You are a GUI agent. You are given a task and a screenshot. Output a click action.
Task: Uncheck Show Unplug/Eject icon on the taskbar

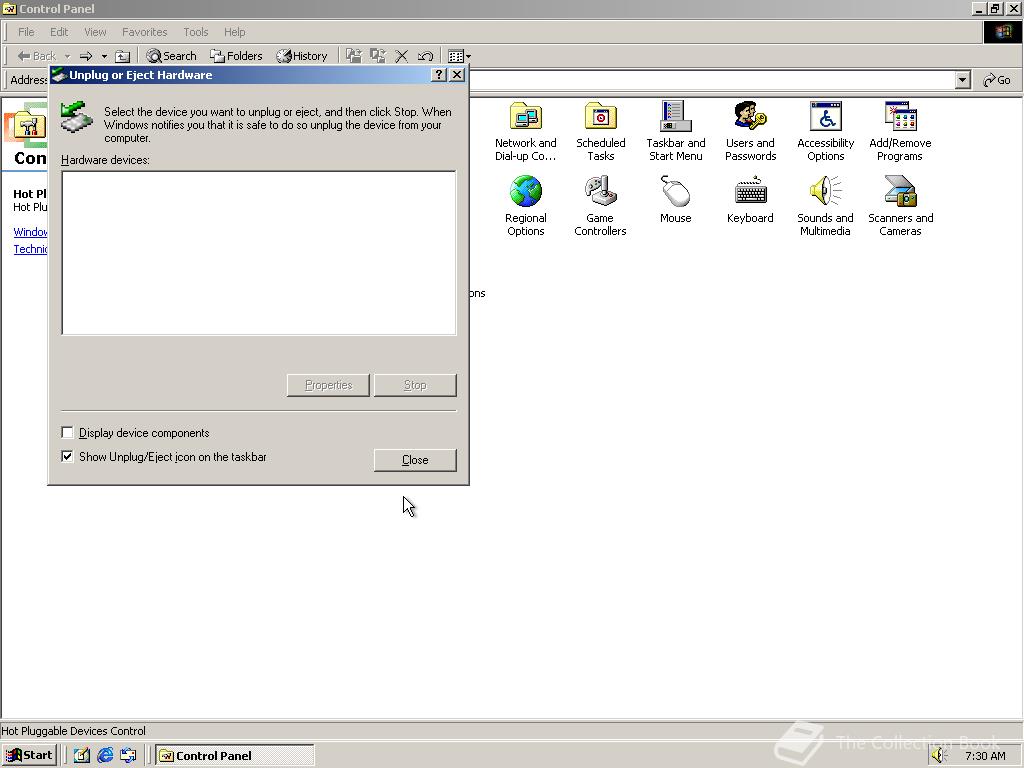67,456
